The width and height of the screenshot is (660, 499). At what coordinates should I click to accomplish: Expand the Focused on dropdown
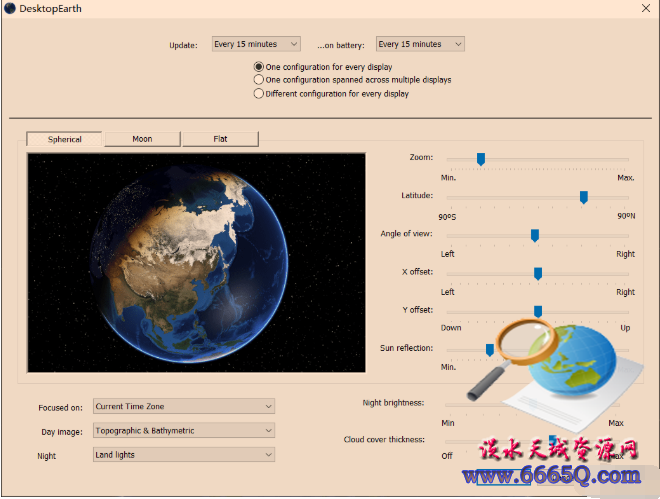(184, 406)
